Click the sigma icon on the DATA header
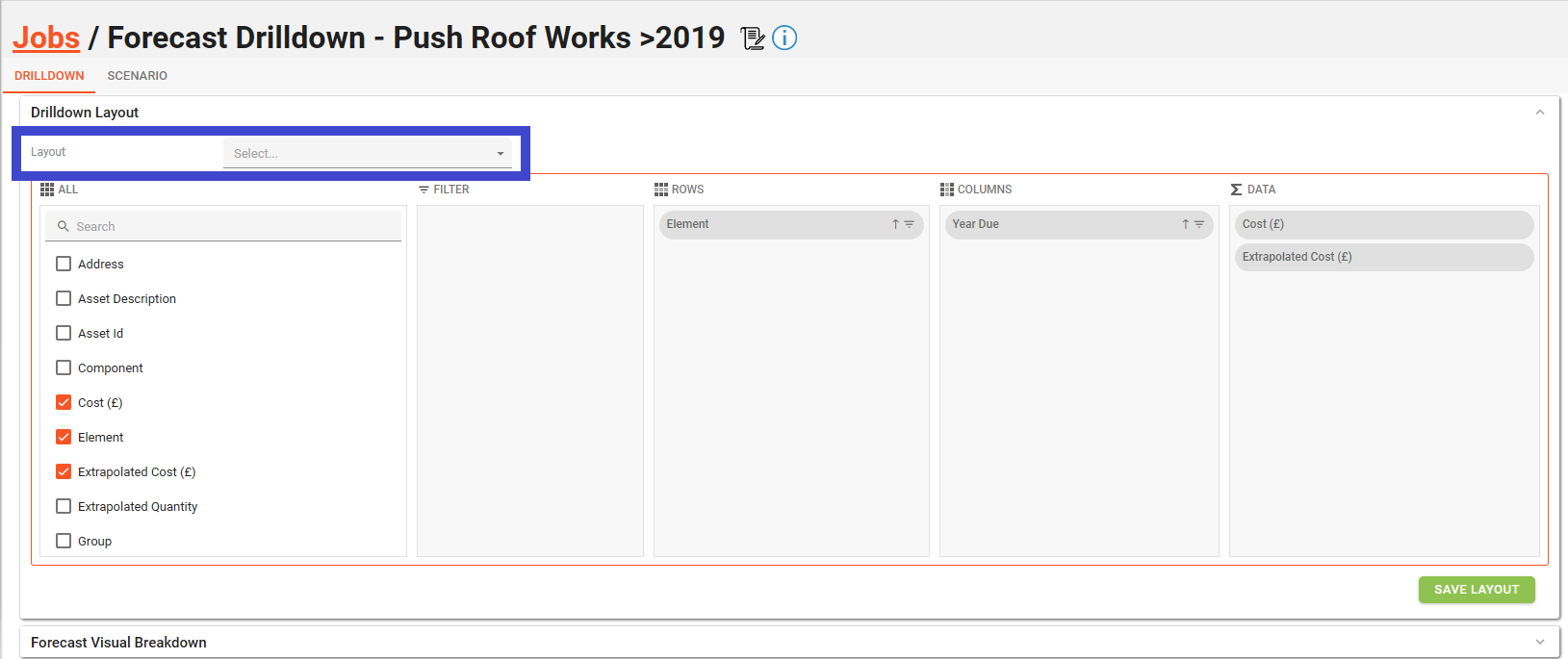The height and width of the screenshot is (659, 1568). click(x=1236, y=190)
